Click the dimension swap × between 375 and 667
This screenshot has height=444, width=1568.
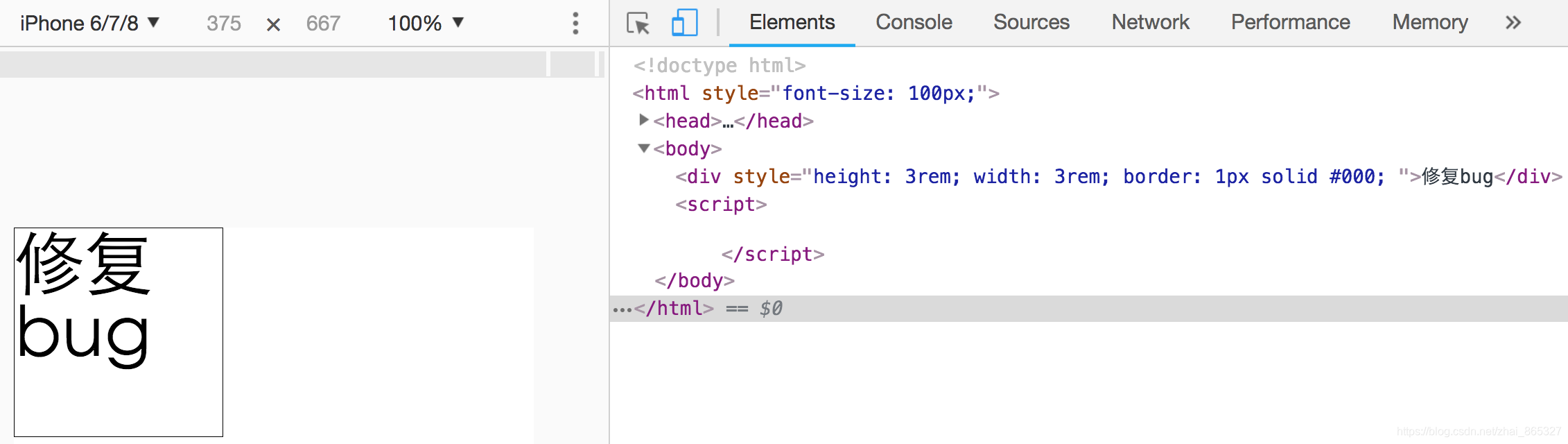274,24
